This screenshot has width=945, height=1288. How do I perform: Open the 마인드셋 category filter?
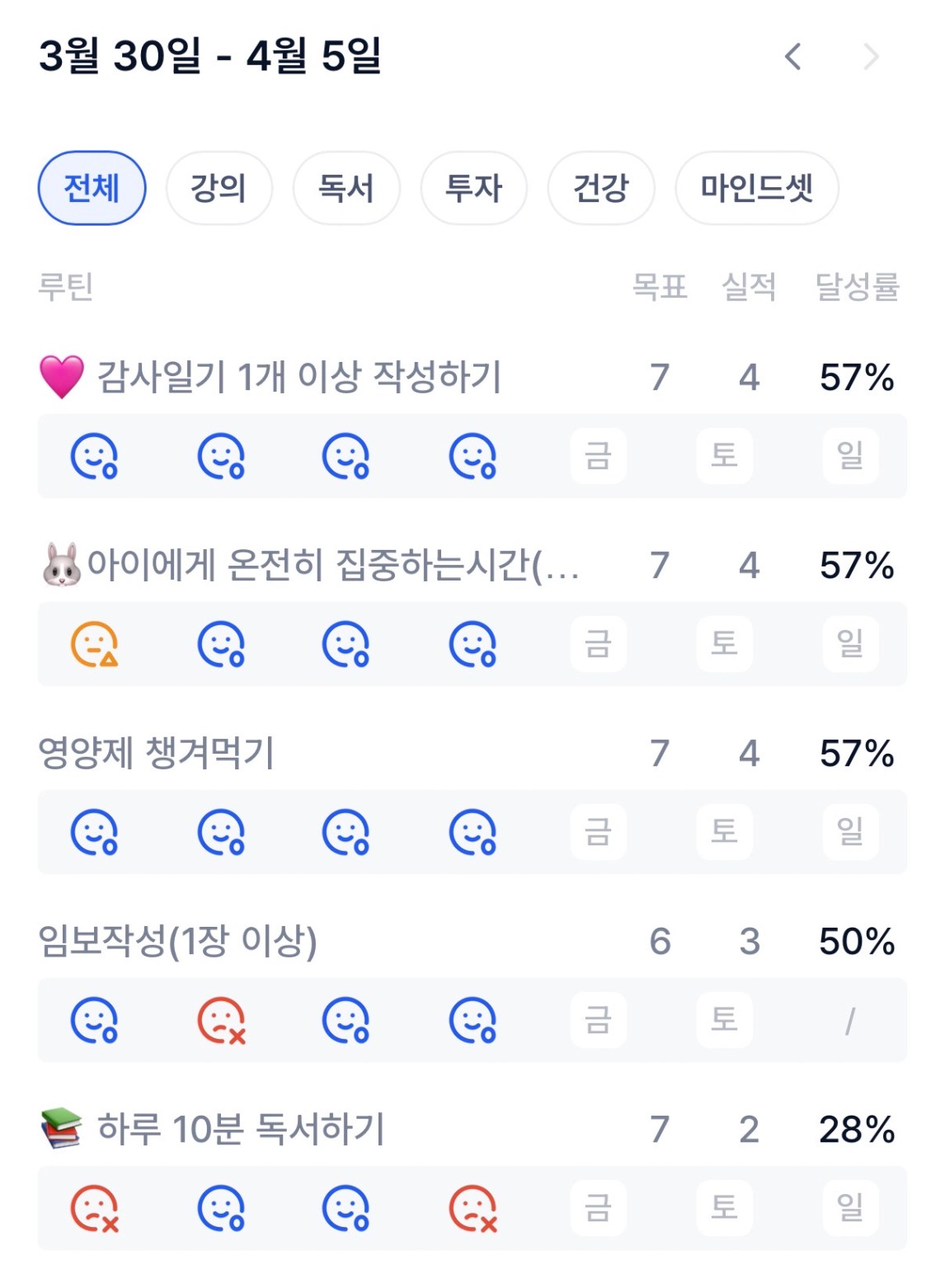click(756, 188)
